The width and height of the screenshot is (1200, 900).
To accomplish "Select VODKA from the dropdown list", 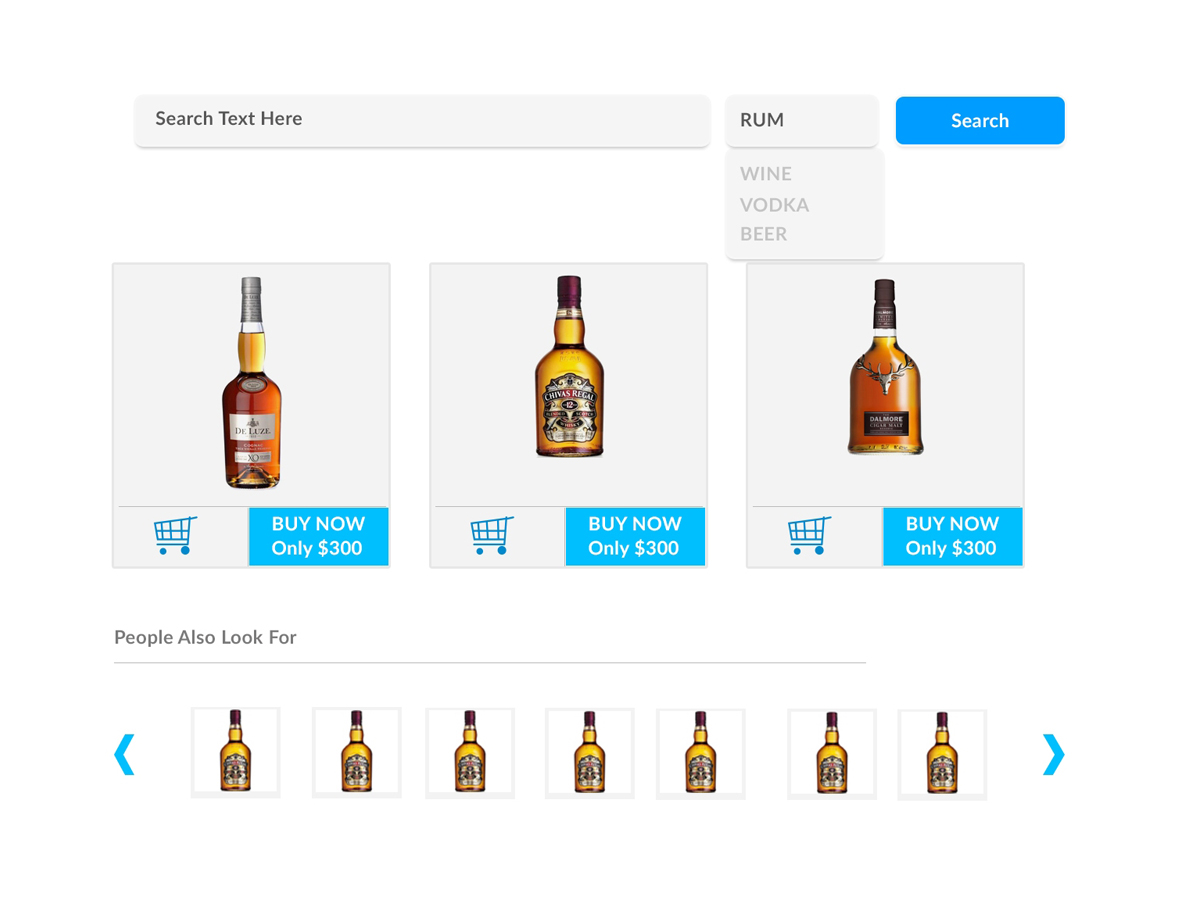I will (x=775, y=205).
